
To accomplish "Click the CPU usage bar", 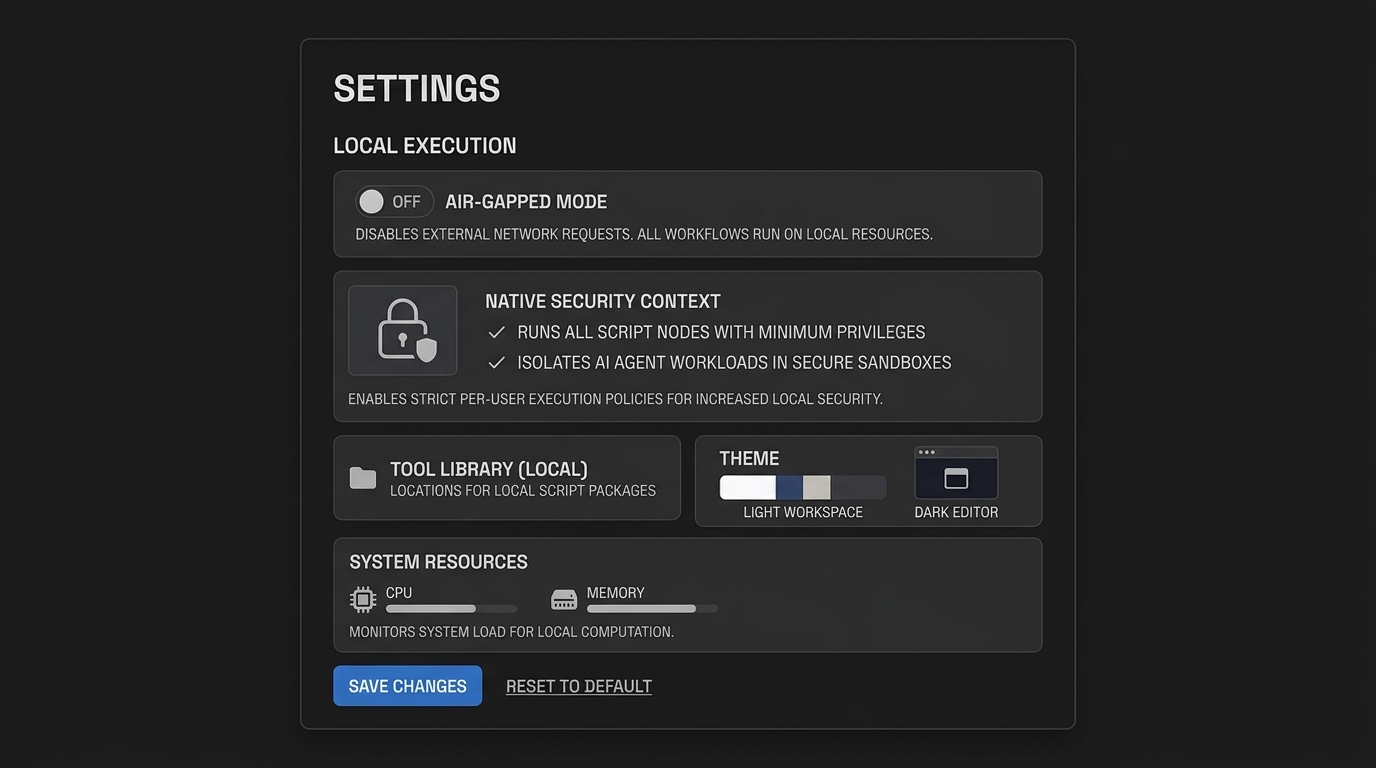I will (452, 609).
